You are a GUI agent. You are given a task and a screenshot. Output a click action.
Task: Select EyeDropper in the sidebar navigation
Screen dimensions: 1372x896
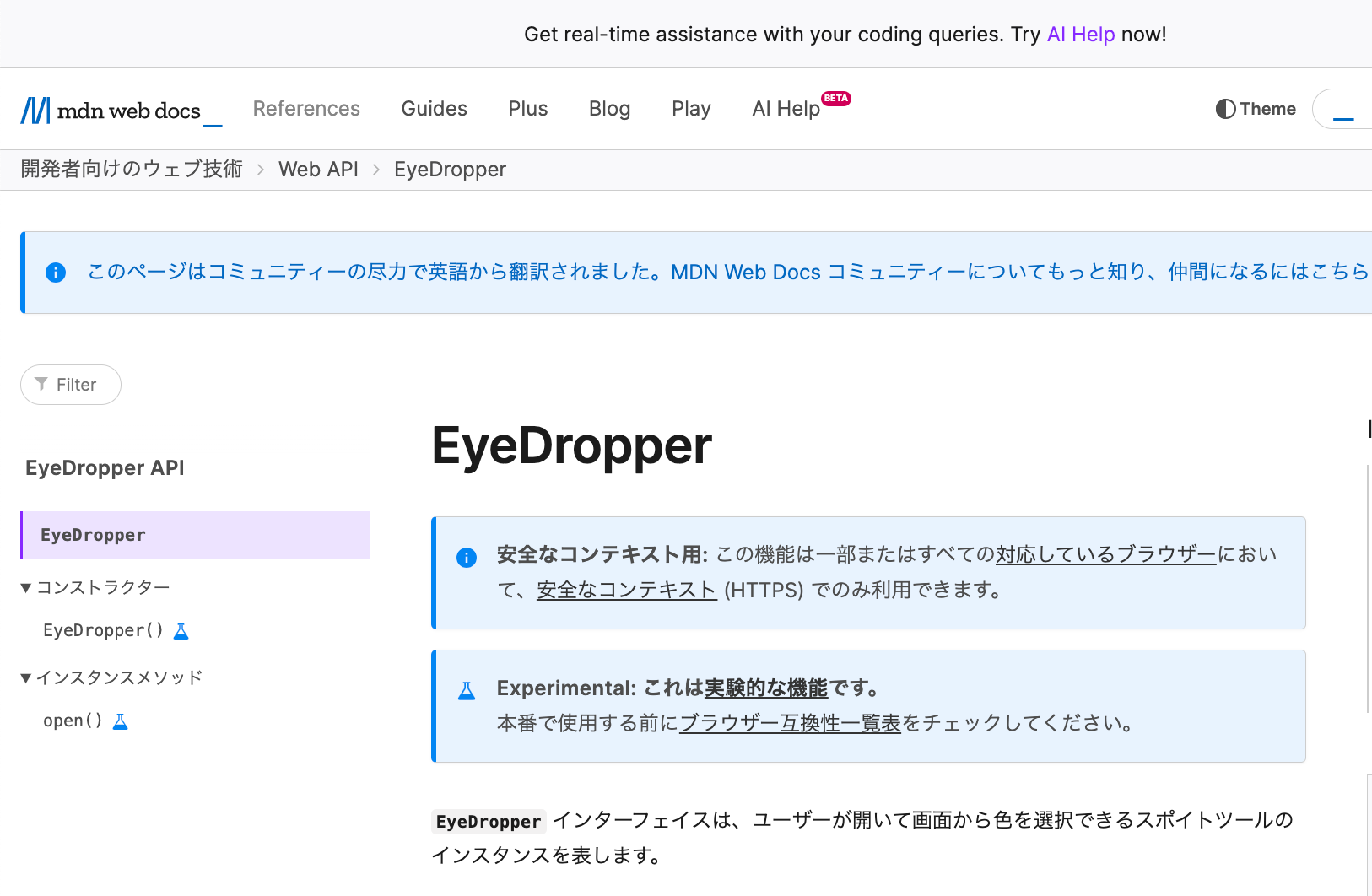tap(93, 534)
